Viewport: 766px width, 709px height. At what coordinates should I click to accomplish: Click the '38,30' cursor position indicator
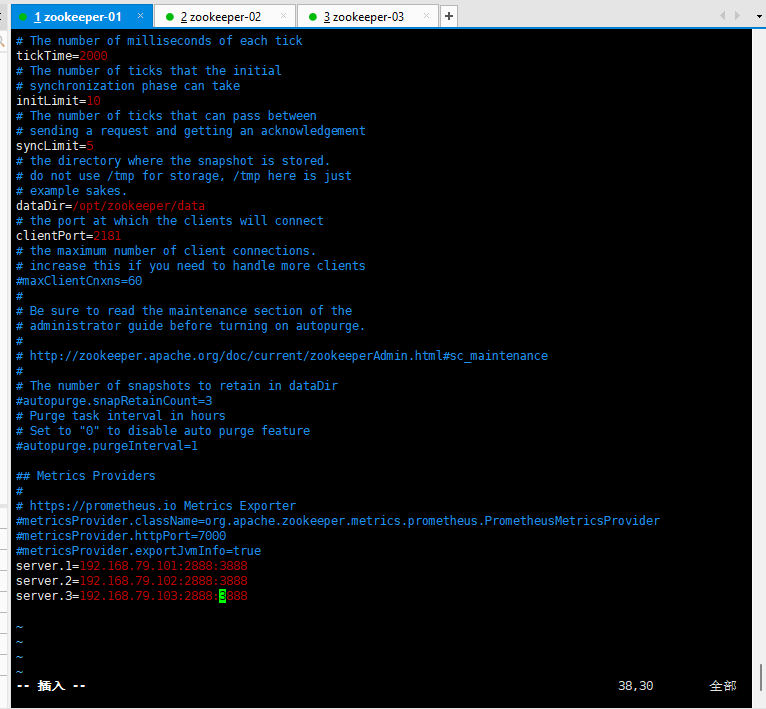635,686
